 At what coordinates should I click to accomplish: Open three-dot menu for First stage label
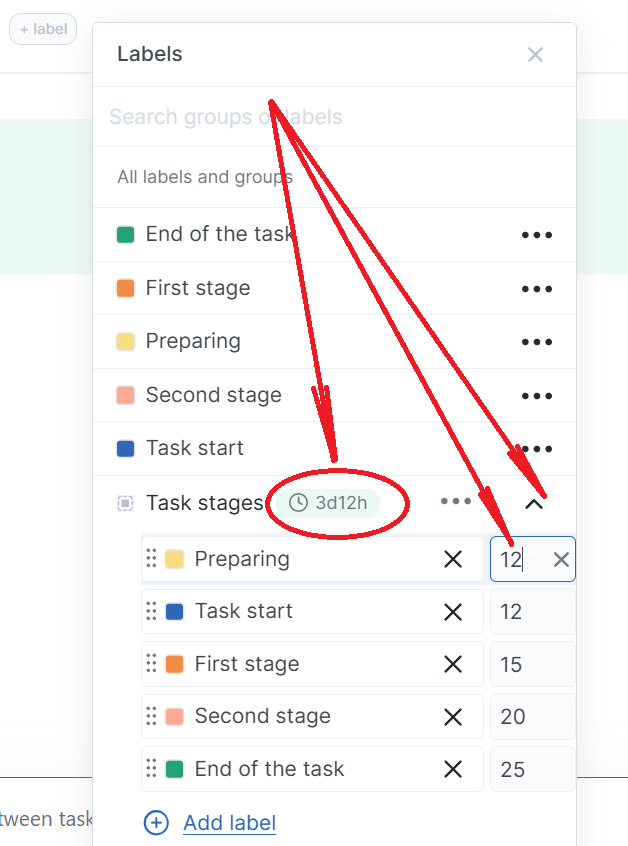point(536,289)
